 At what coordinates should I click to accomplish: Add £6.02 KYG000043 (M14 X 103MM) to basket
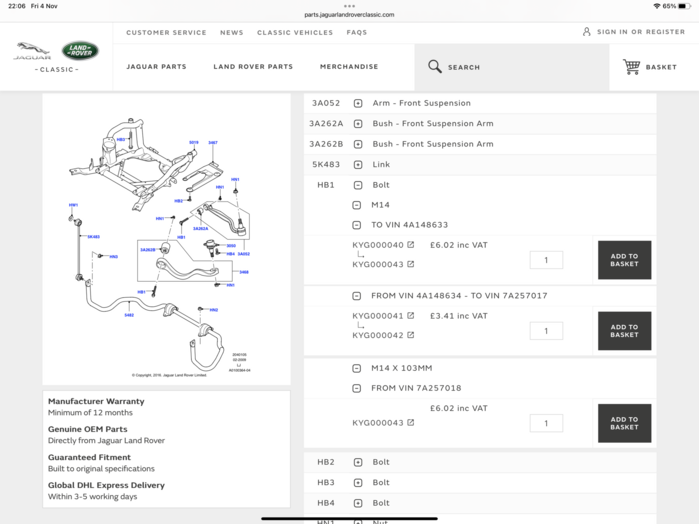[x=624, y=423]
